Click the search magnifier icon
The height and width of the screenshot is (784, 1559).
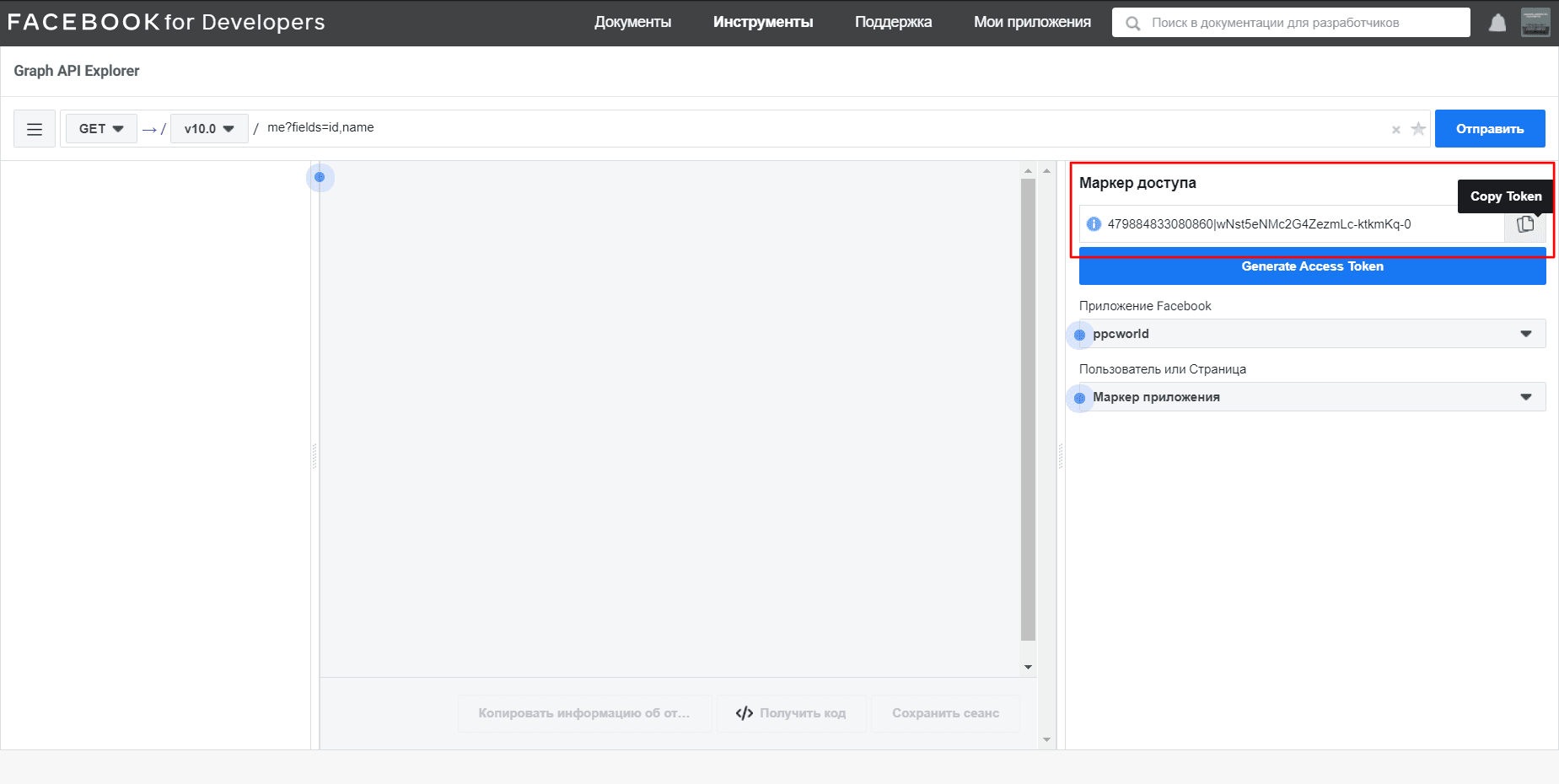tap(1133, 24)
